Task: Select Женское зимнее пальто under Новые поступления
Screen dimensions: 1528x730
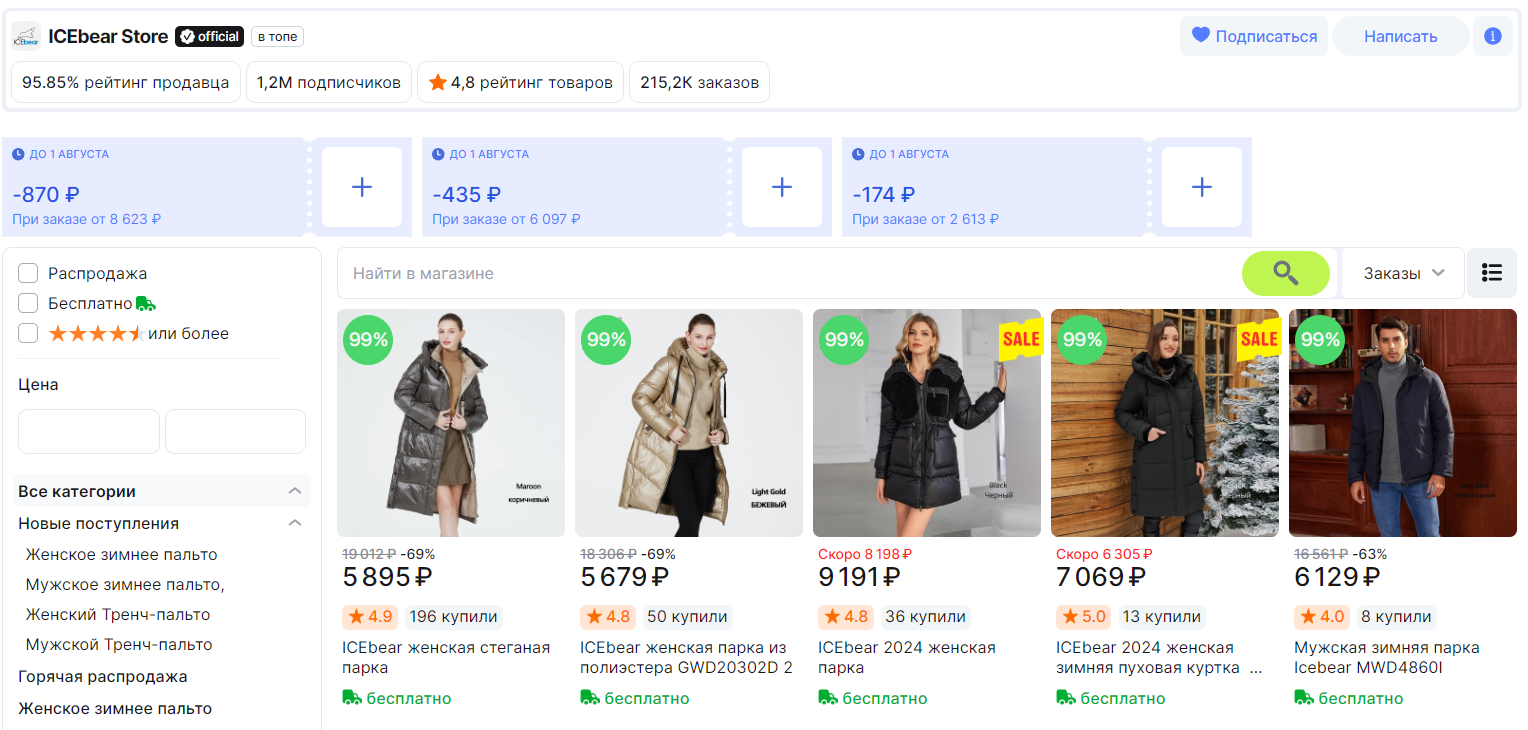Action: point(121,554)
